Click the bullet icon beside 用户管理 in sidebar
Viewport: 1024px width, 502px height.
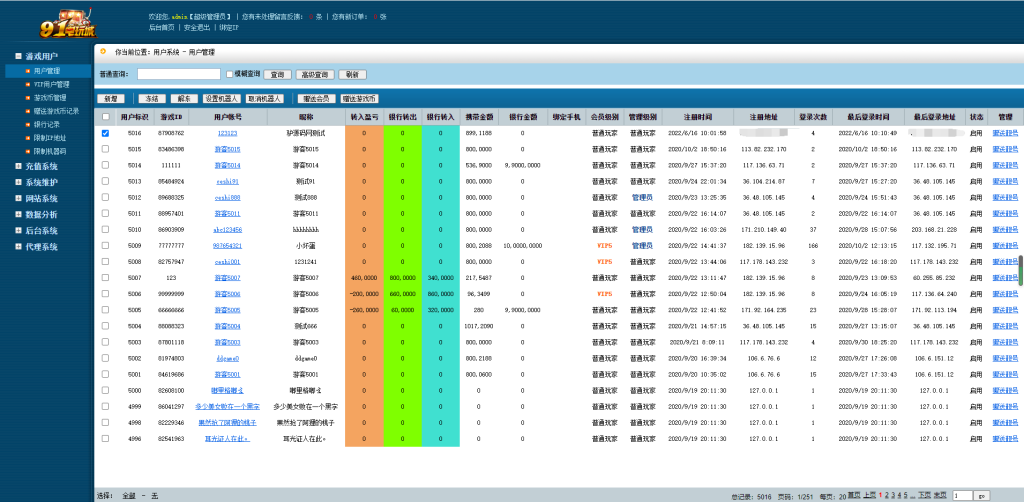(x=29, y=71)
